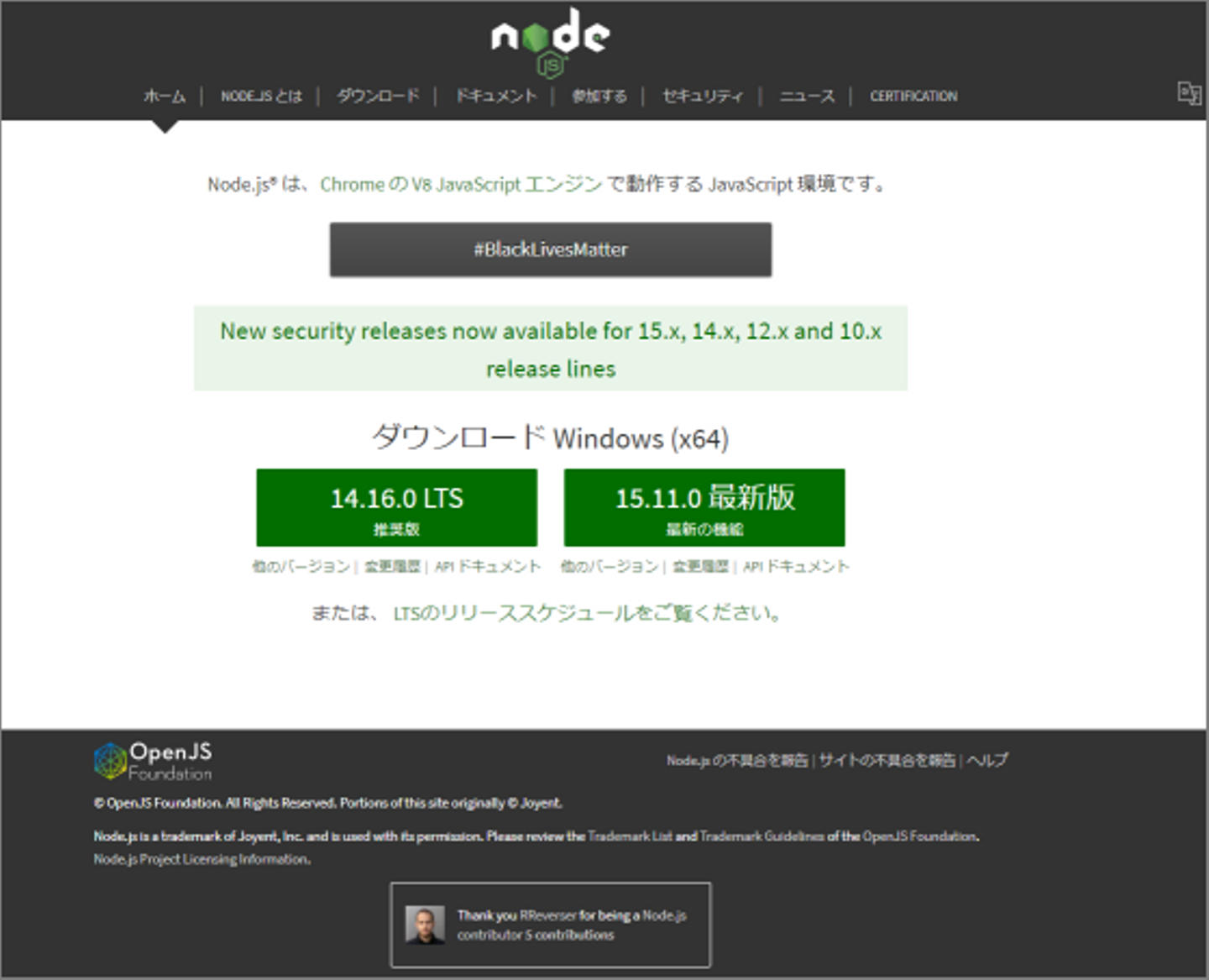This screenshot has width=1209, height=980.
Task: Open 他のバージョン under the 15.11.0 最新版 button
Action: pyautogui.click(x=610, y=567)
